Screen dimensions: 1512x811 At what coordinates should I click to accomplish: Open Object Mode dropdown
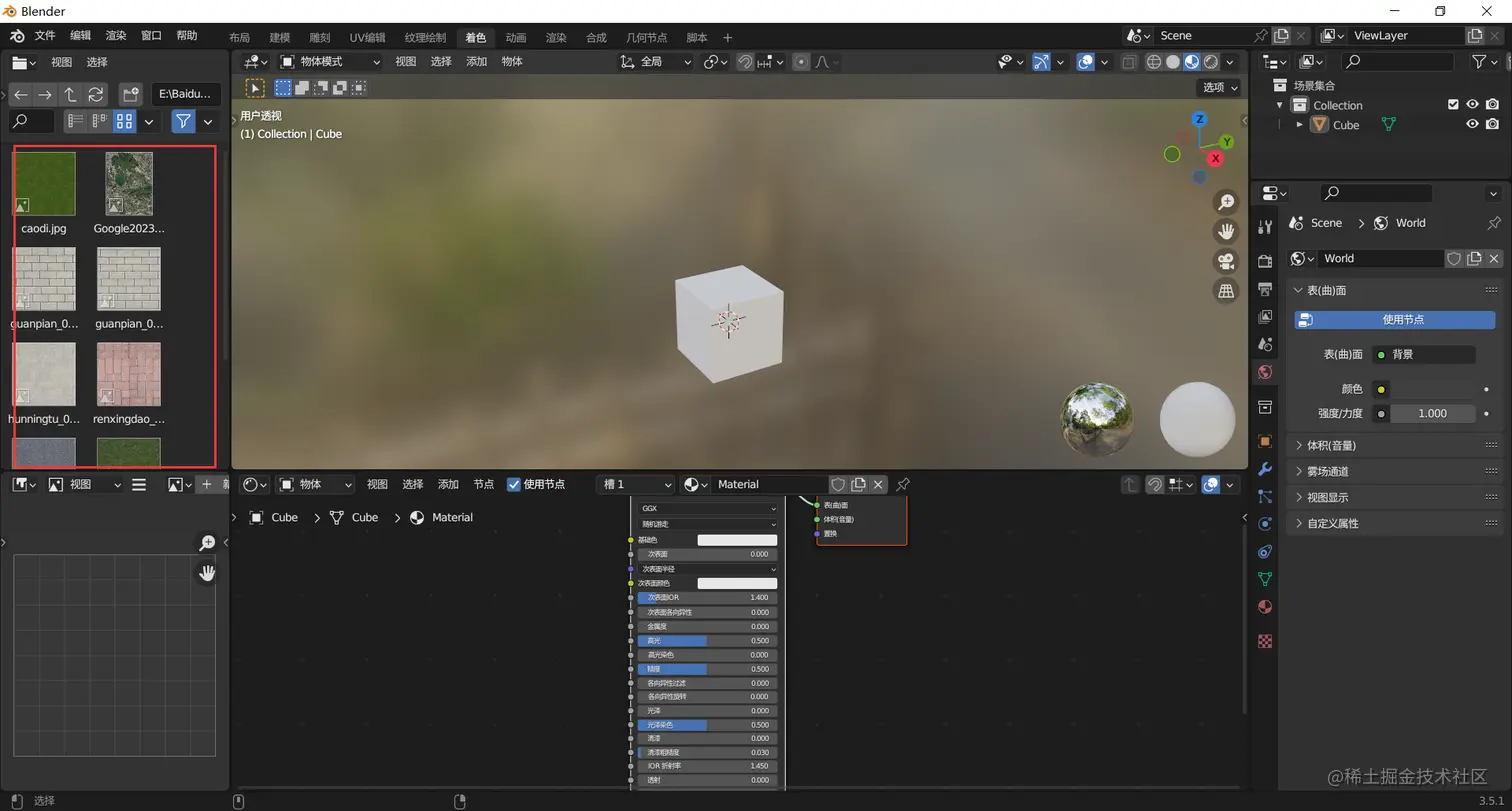(330, 62)
